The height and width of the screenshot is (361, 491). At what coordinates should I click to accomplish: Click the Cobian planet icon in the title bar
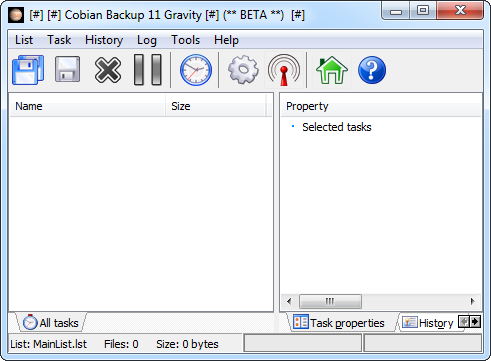point(16,15)
